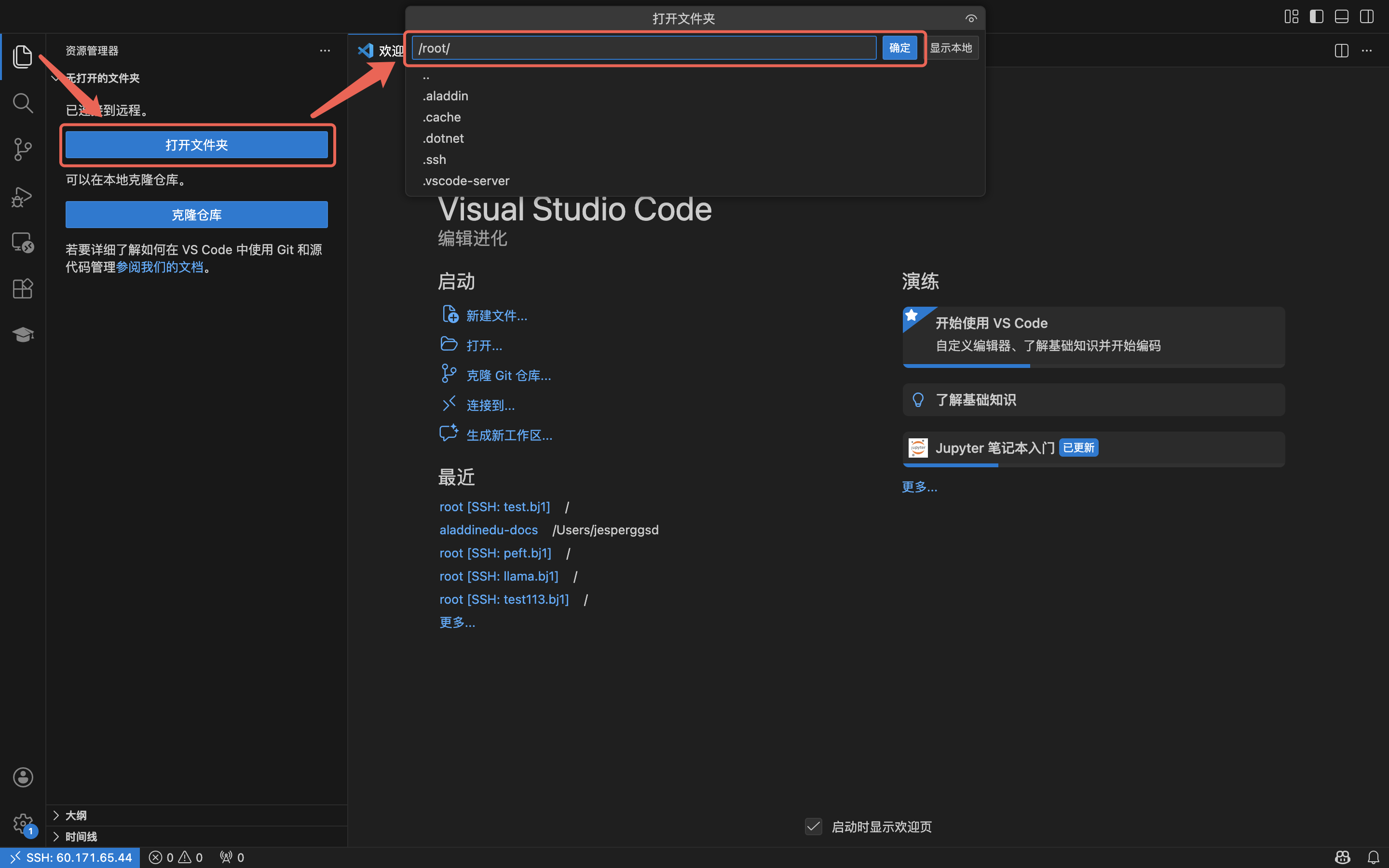Screen dimensions: 1389x868
Task: Uncheck the show welcome page on startup checkbox
Action: point(813,827)
